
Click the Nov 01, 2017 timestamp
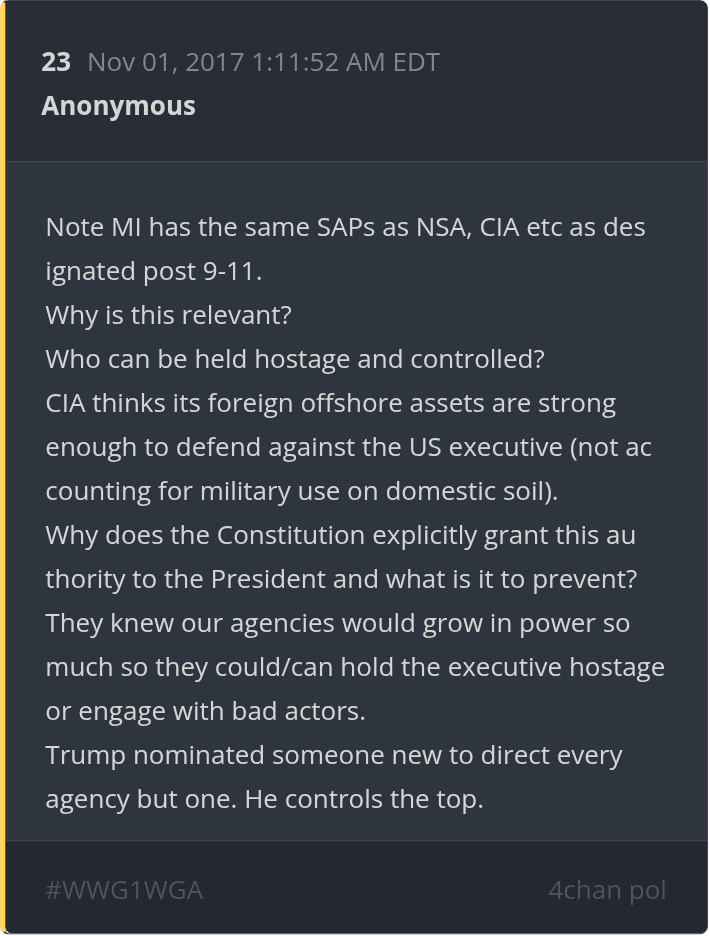(x=263, y=62)
